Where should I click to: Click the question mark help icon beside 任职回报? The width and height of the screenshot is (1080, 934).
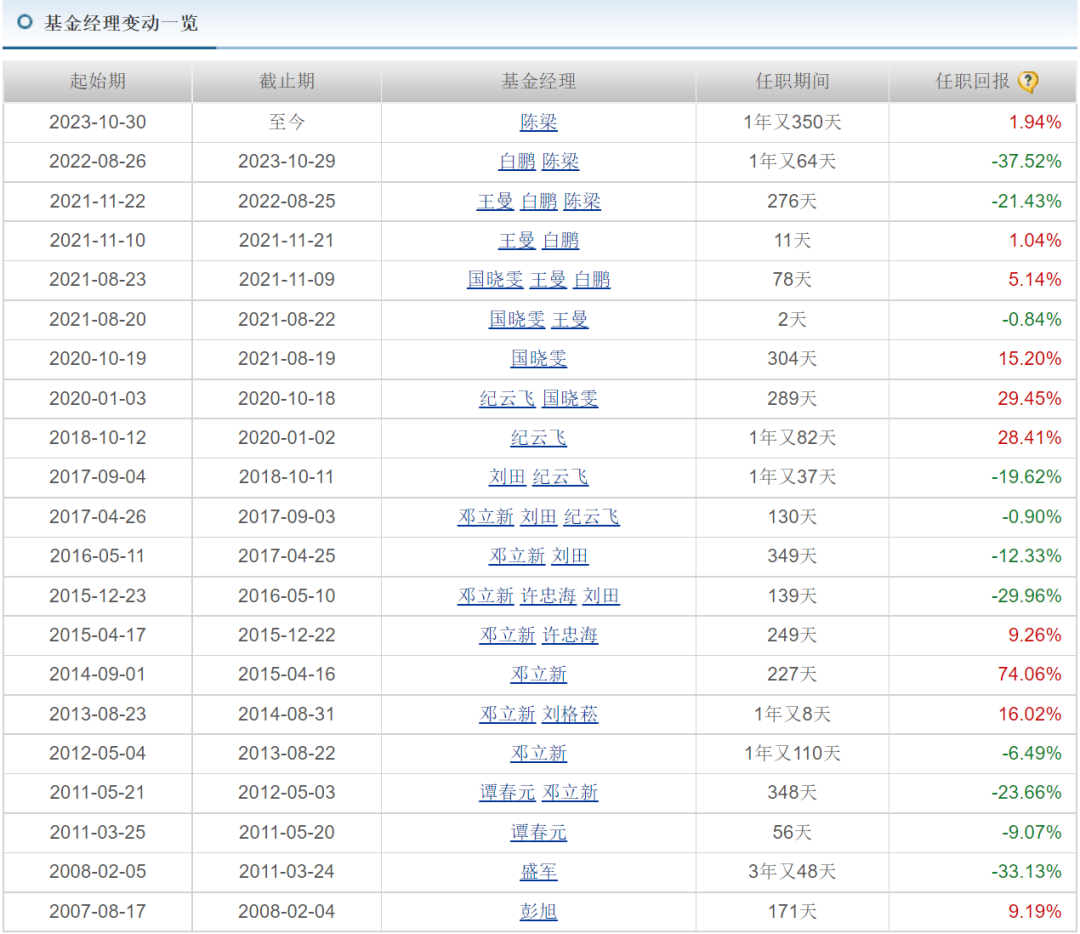[x=1028, y=82]
